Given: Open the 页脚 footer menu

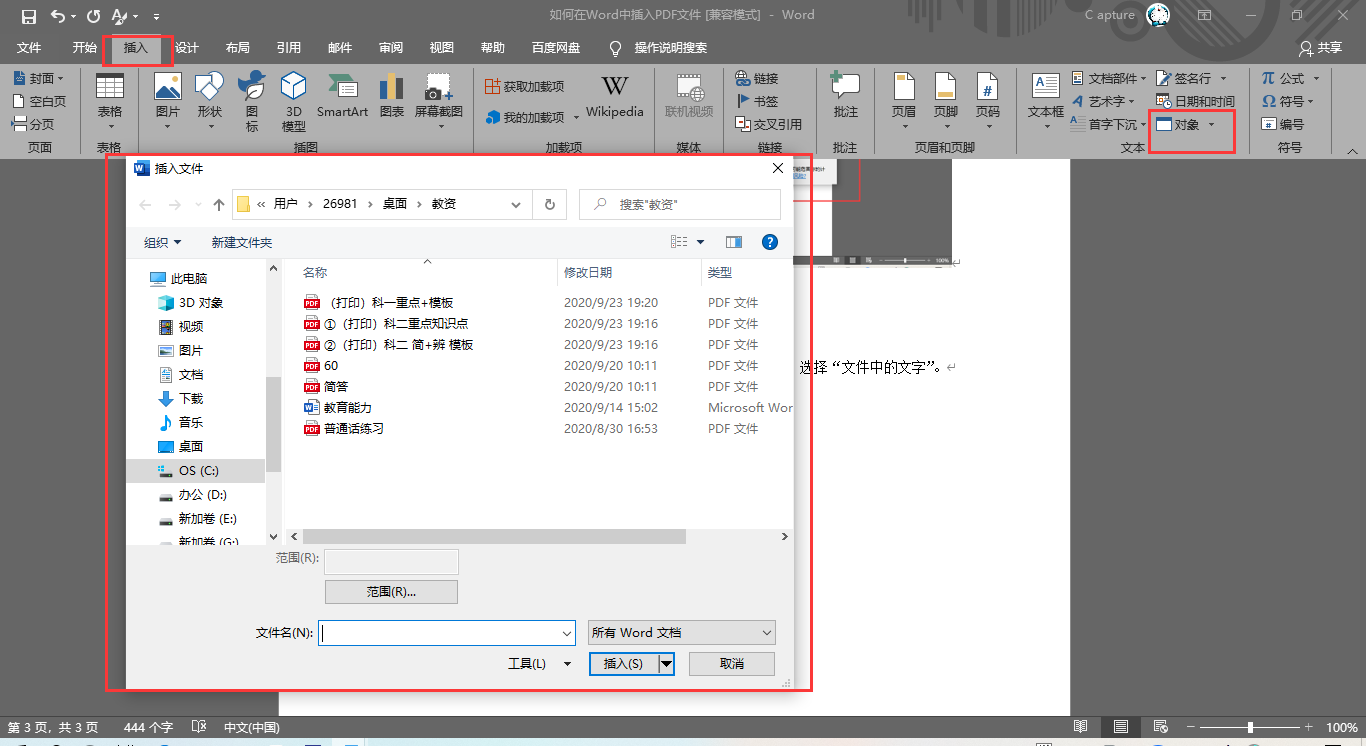Looking at the screenshot, I should click(946, 102).
